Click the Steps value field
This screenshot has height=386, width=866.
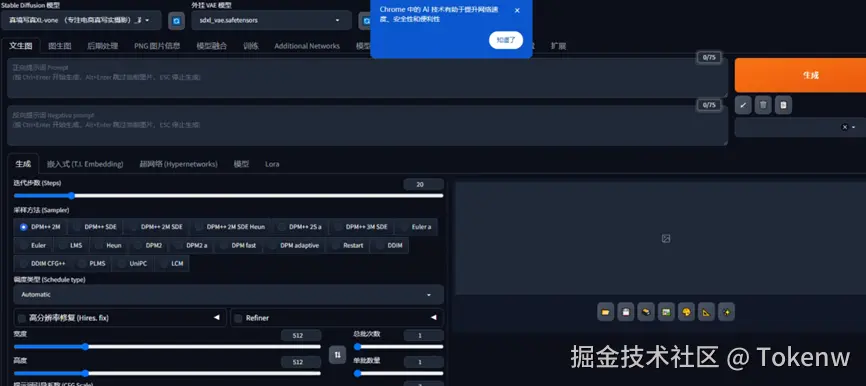pyautogui.click(x=423, y=184)
